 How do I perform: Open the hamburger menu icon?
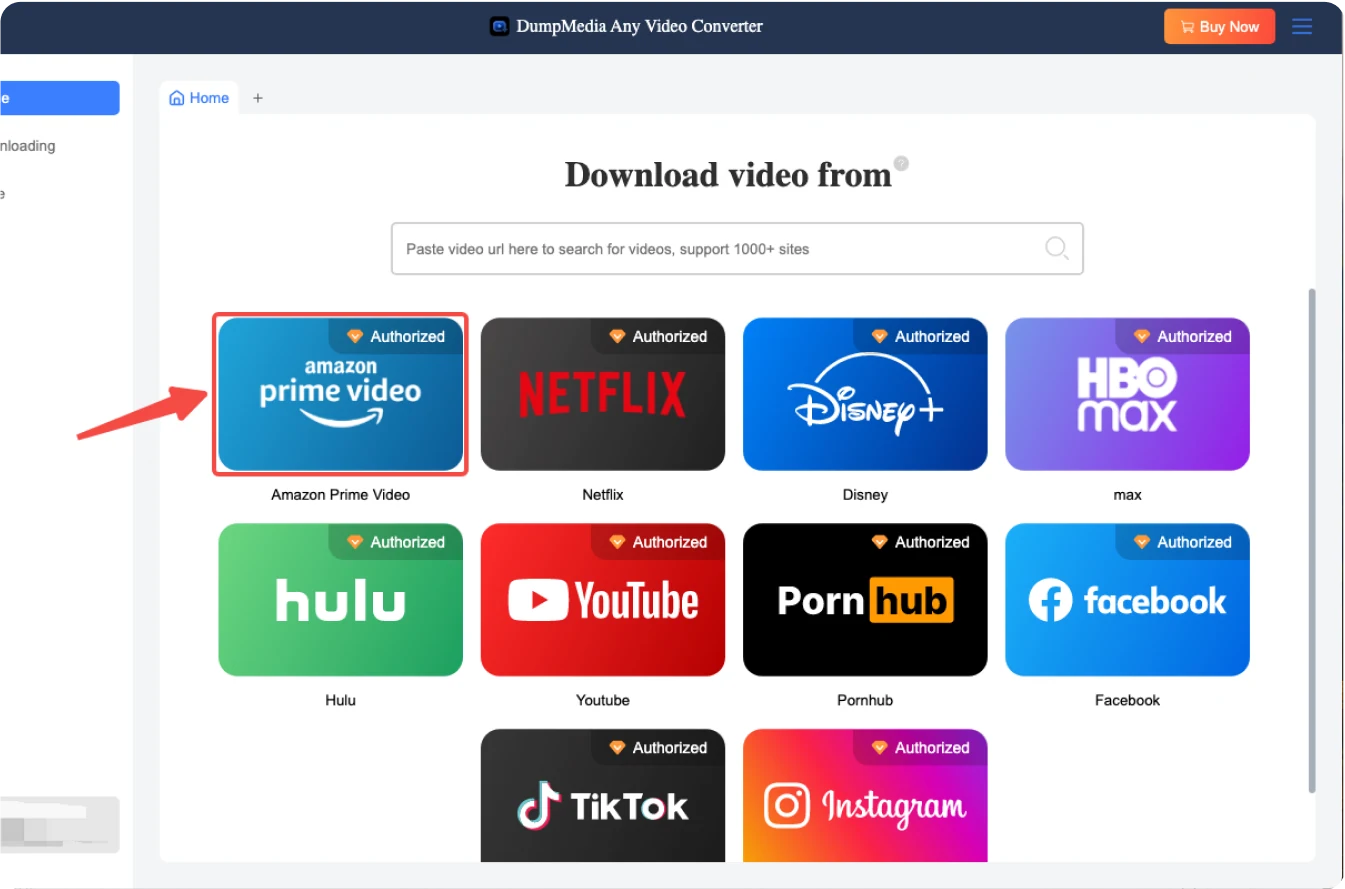pyautogui.click(x=1302, y=27)
